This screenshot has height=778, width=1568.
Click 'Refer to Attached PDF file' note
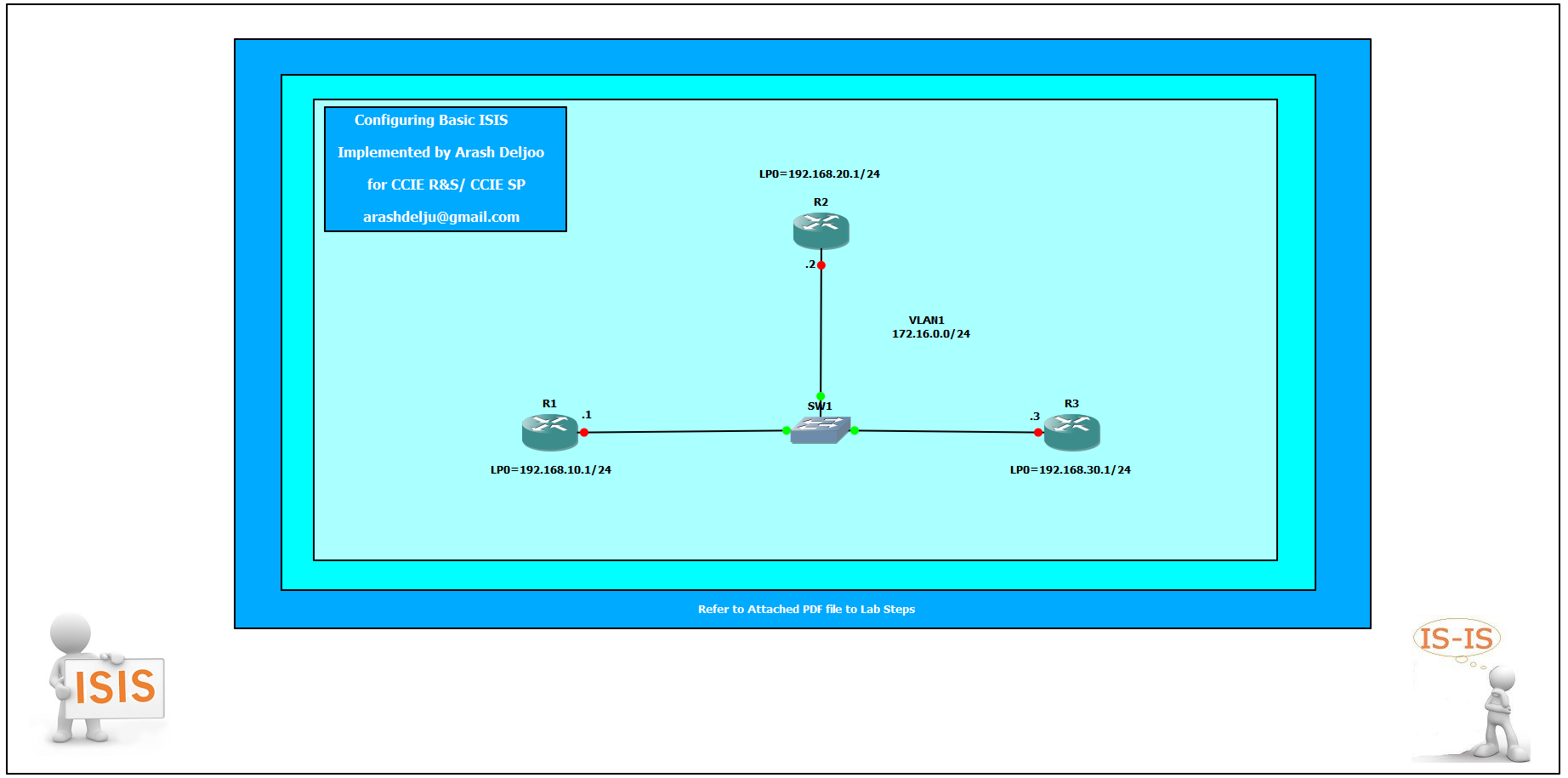[x=806, y=610]
